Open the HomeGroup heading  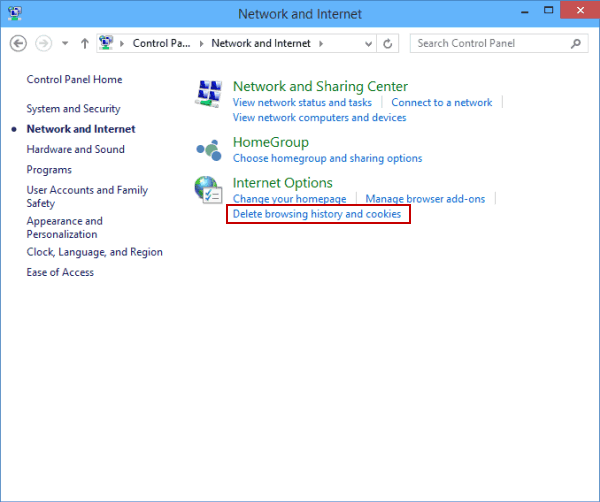(271, 142)
